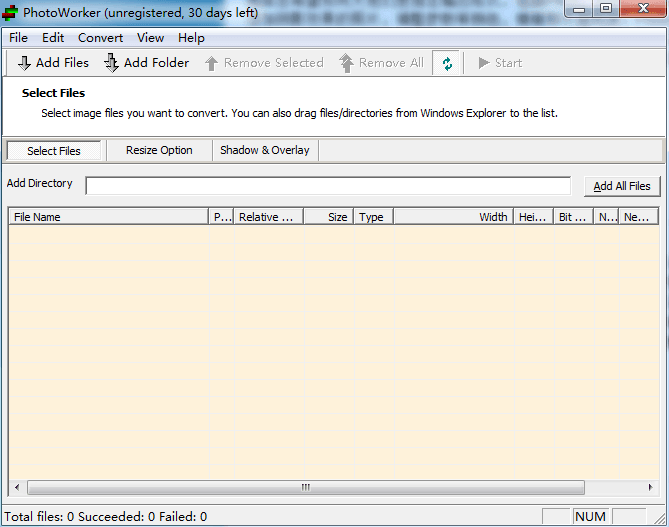Click the green refresh arrows icon
Screen dimensions: 669x527
click(447, 63)
